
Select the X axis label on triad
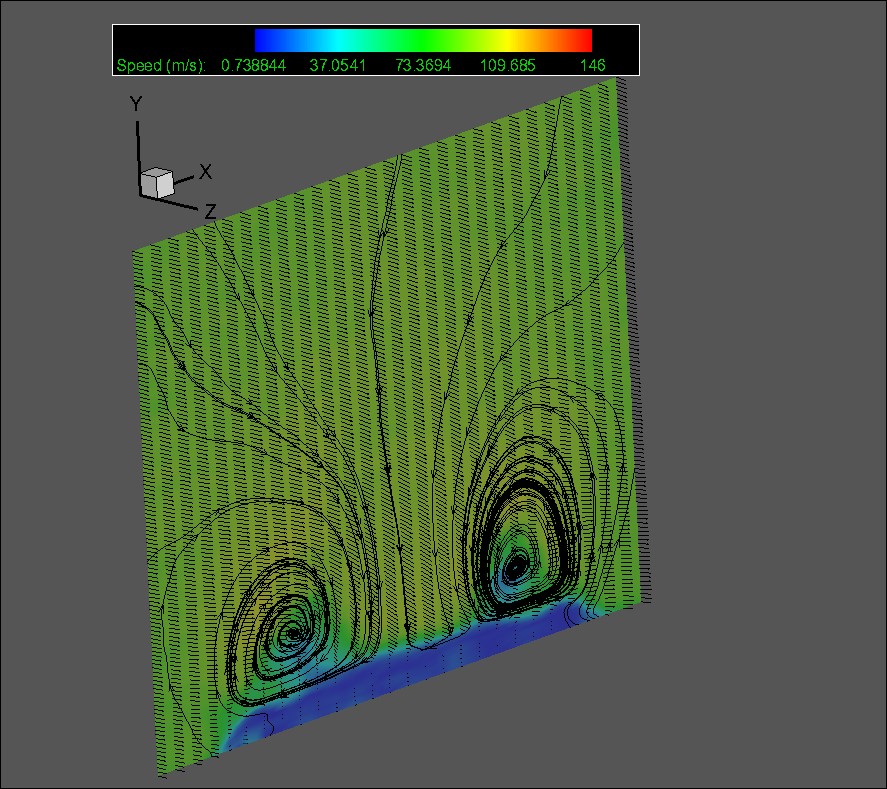point(205,172)
